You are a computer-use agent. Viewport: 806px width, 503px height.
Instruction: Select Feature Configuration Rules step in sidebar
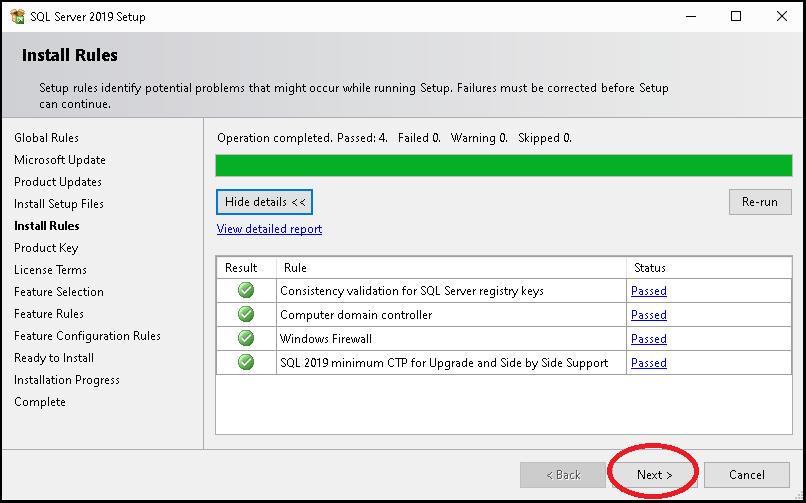[87, 336]
